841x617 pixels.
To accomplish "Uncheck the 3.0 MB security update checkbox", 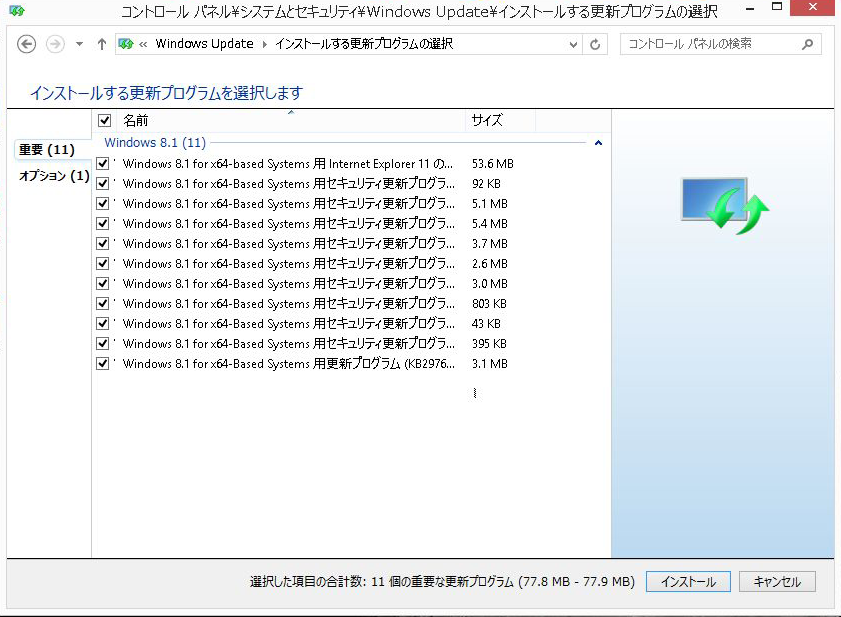I will click(x=102, y=283).
